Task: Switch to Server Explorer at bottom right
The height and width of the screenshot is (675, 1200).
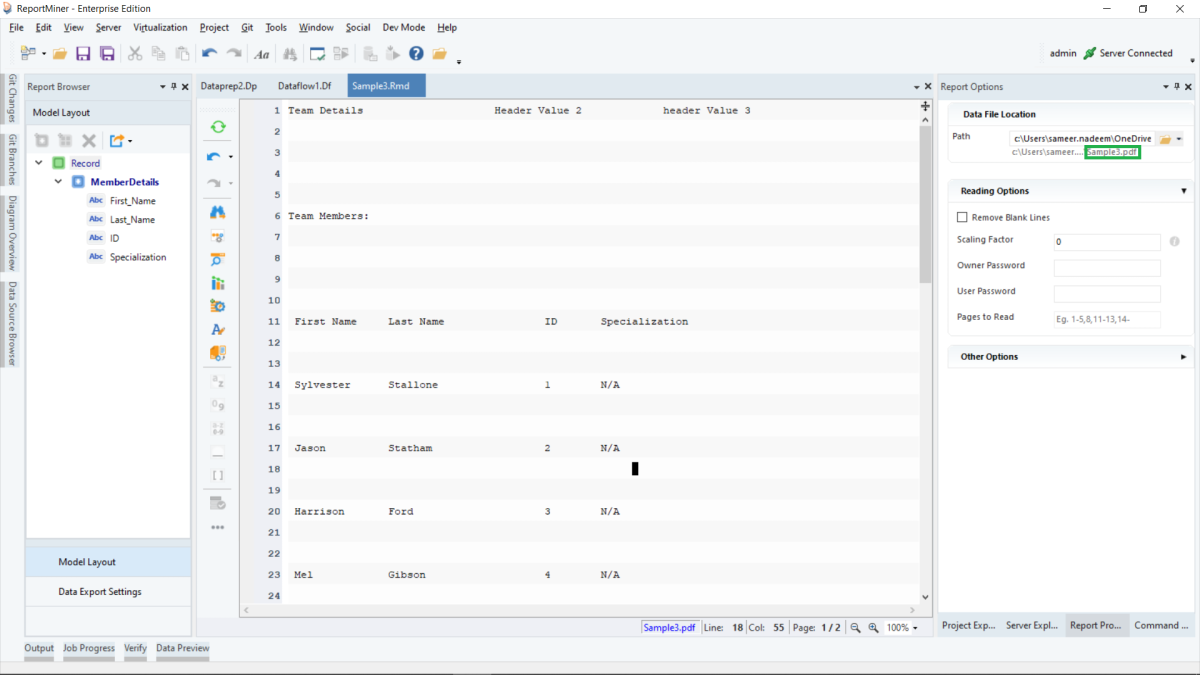Action: point(1032,625)
